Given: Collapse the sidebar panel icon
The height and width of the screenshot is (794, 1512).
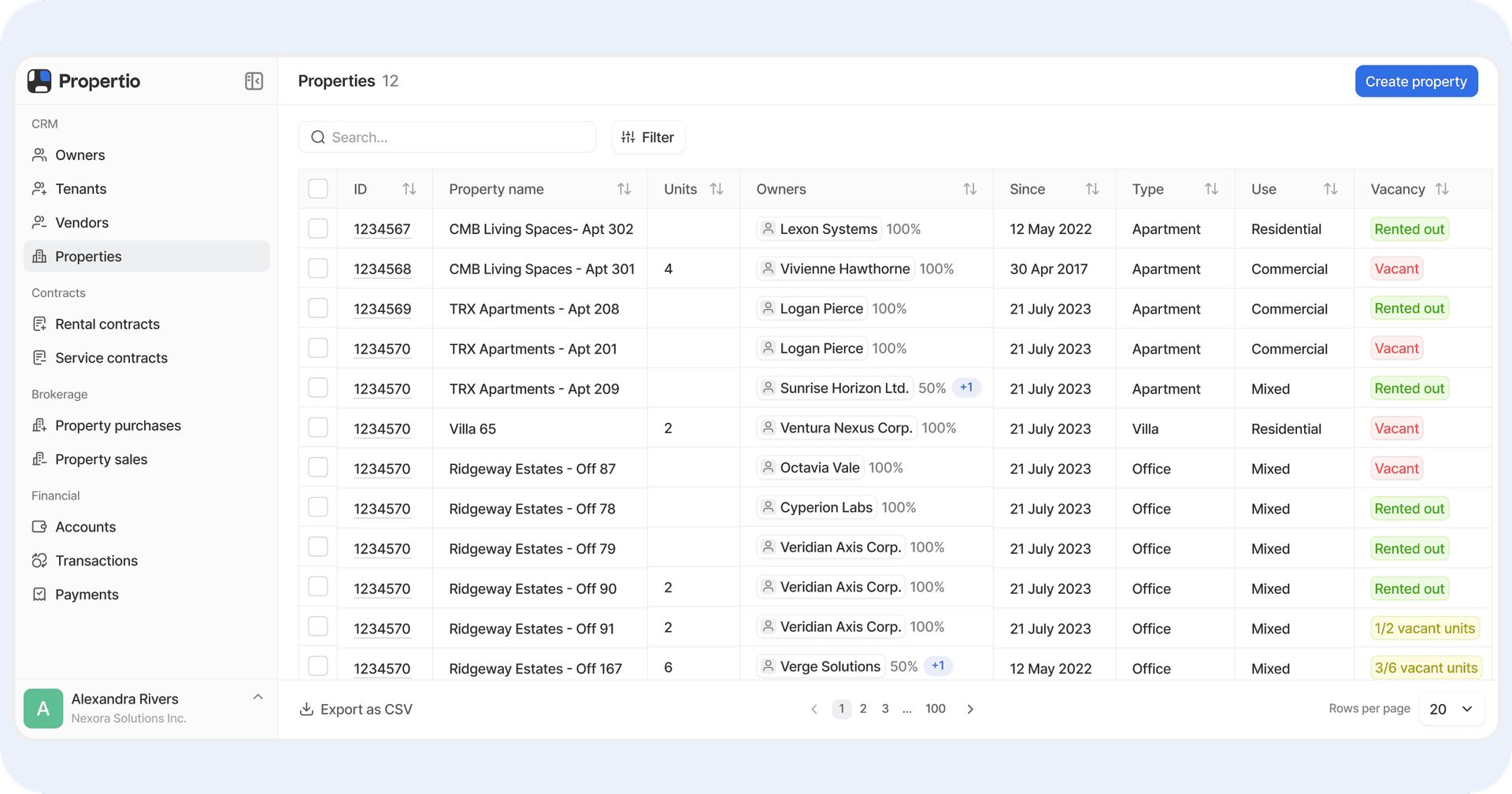Looking at the screenshot, I should pos(254,81).
